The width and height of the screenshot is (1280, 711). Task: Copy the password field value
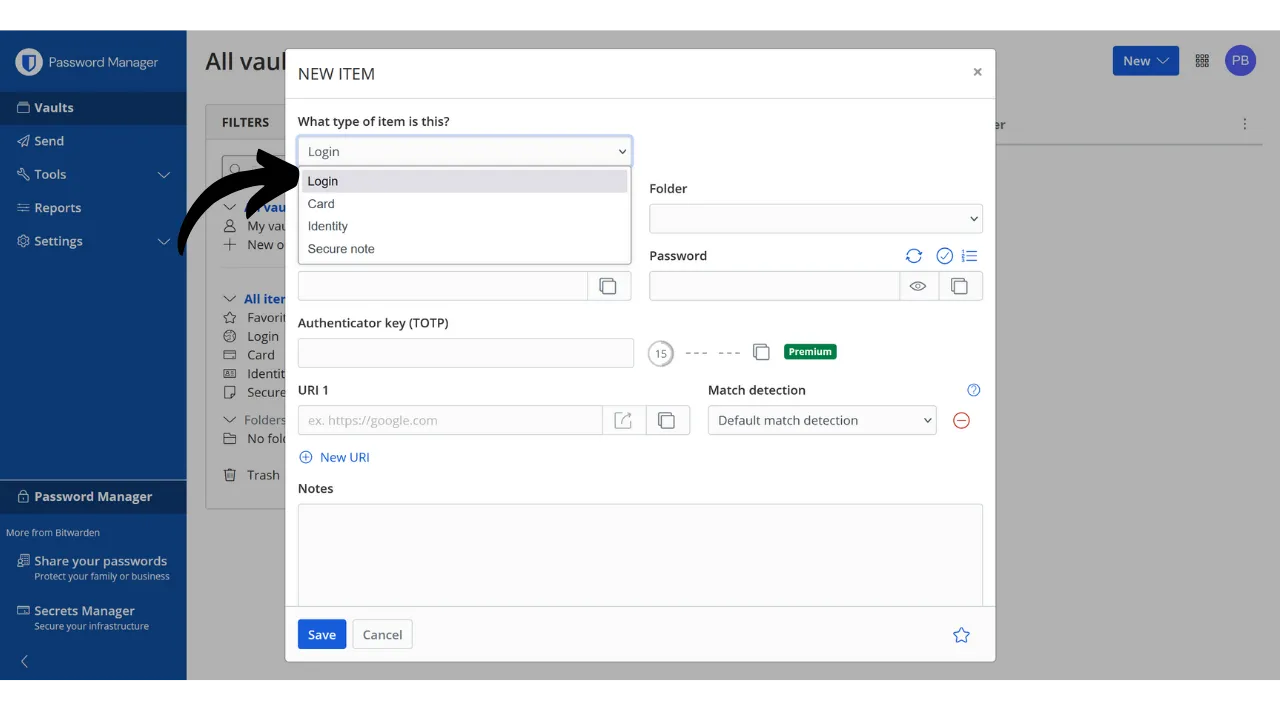point(959,286)
